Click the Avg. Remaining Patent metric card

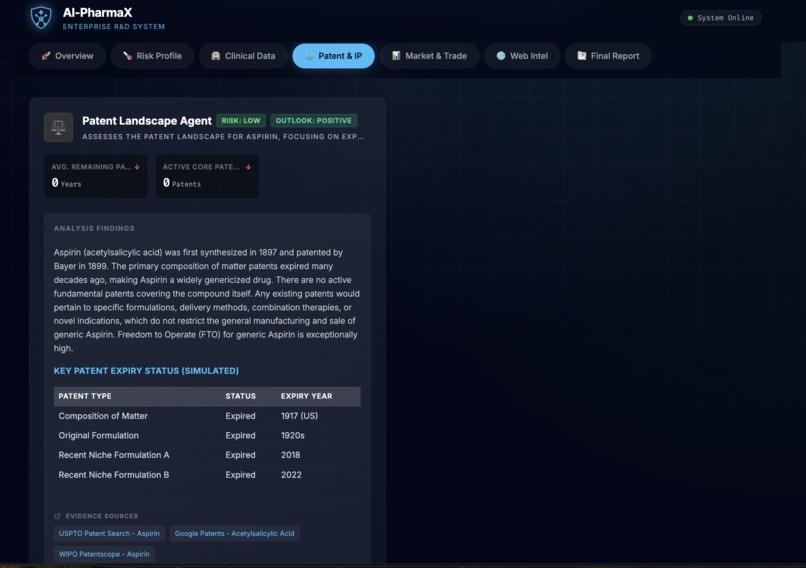(96, 176)
